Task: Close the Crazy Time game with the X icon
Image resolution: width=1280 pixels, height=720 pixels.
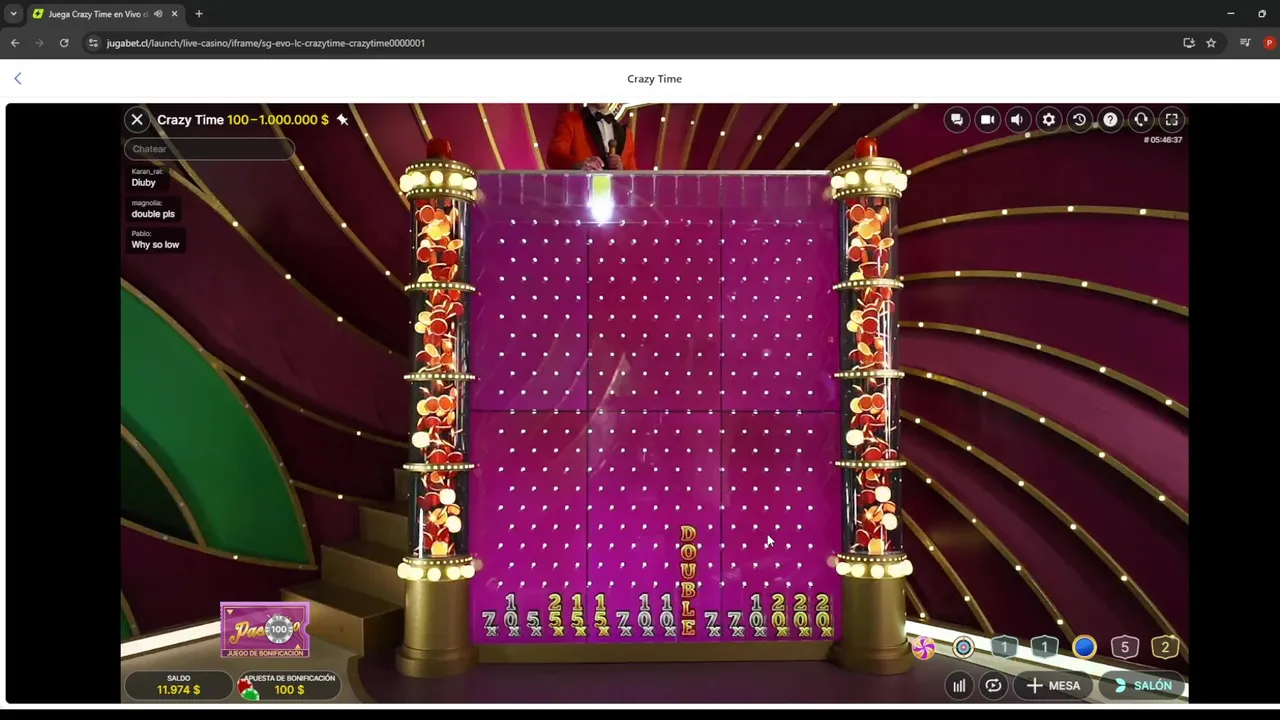Action: (x=137, y=119)
